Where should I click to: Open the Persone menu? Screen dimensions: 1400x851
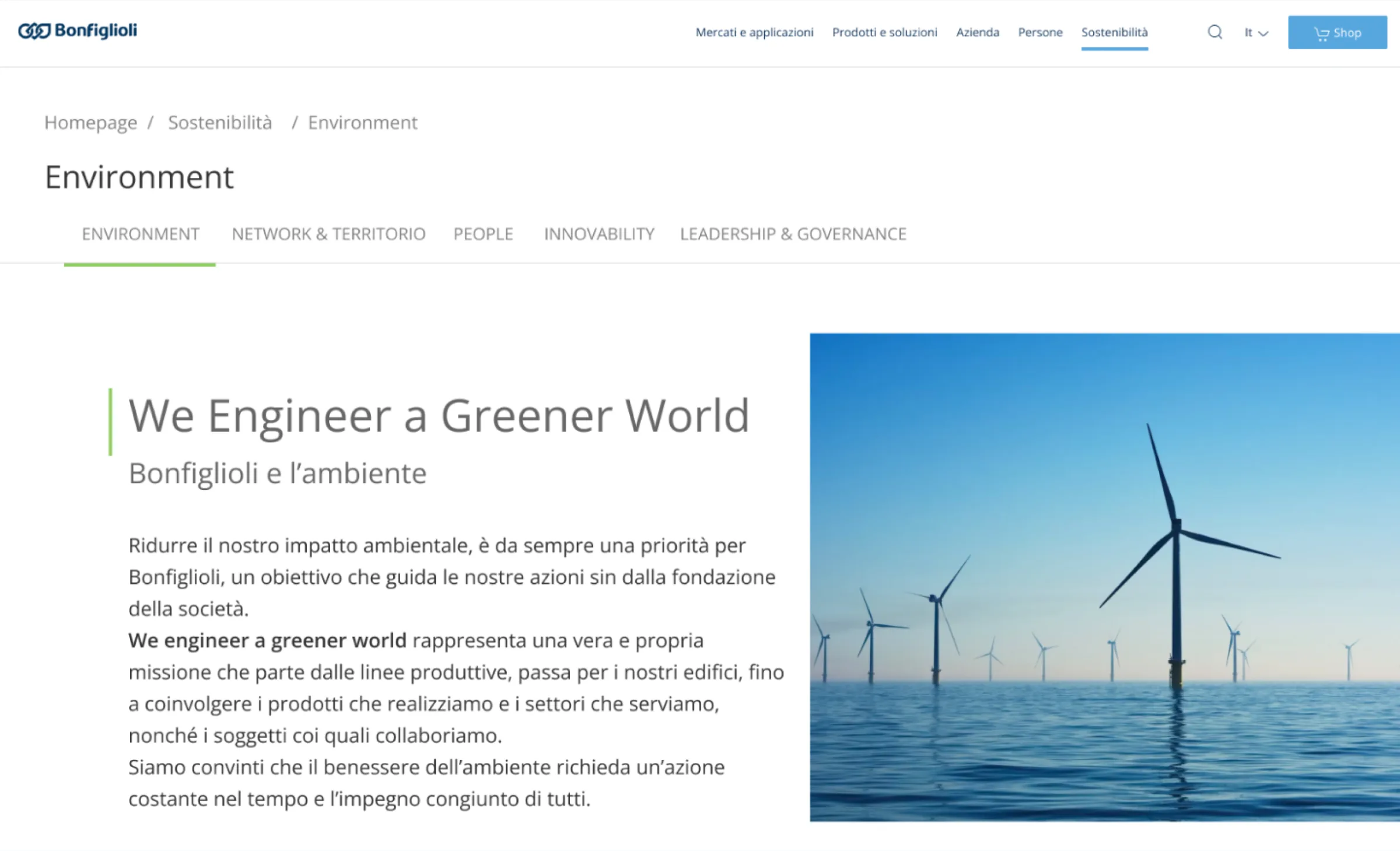coord(1040,32)
